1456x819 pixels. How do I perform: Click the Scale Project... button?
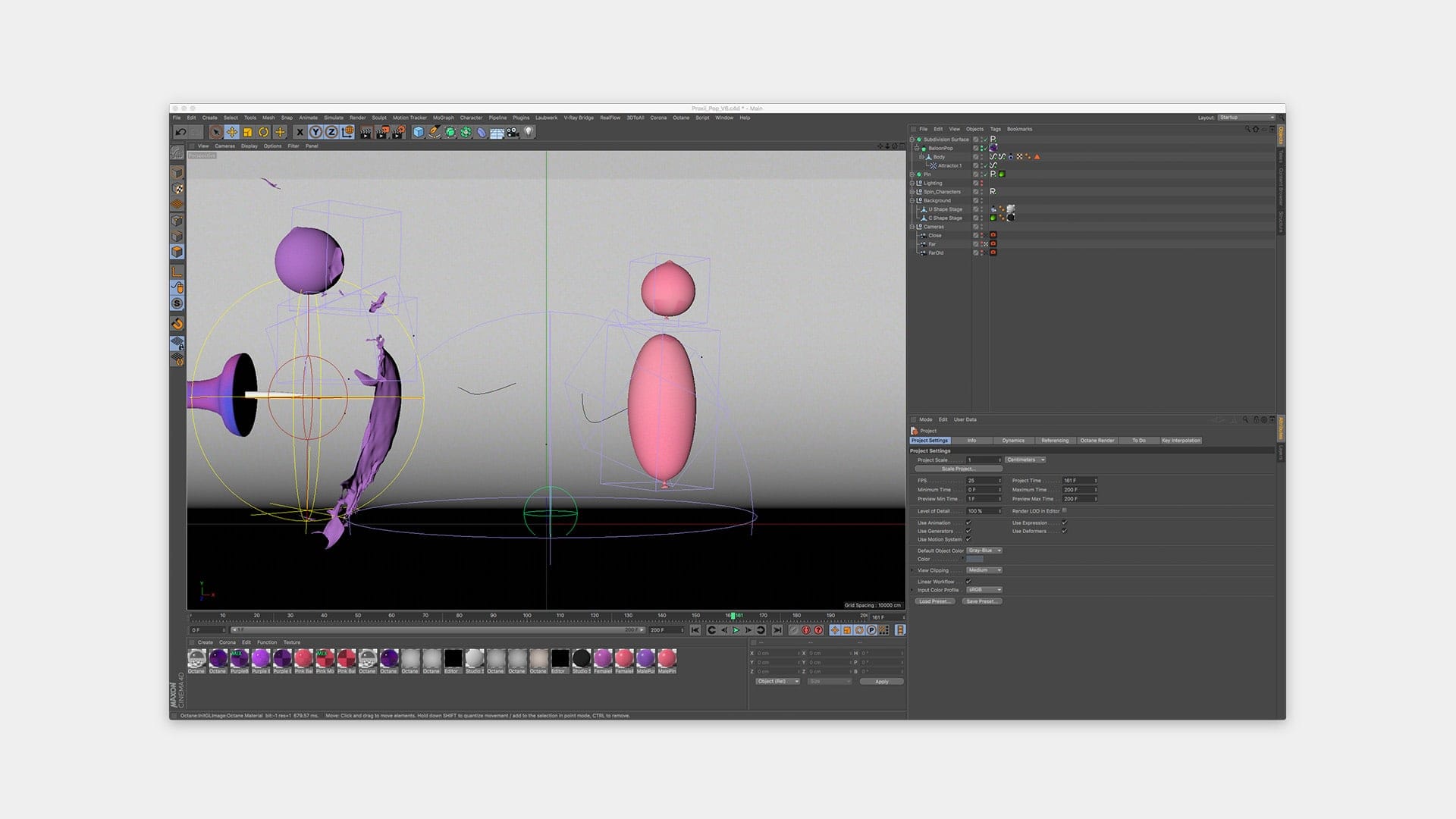click(959, 469)
